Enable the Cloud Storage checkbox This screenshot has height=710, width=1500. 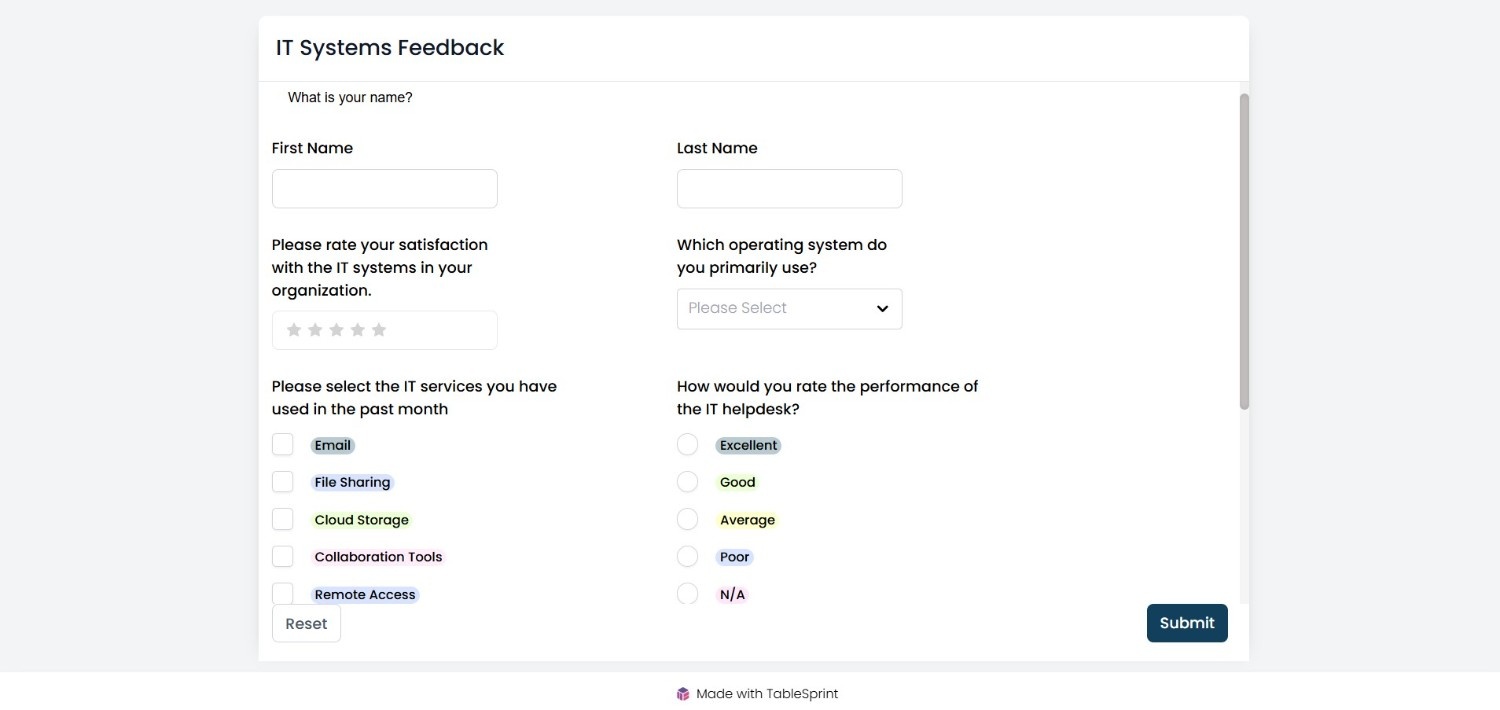283,519
